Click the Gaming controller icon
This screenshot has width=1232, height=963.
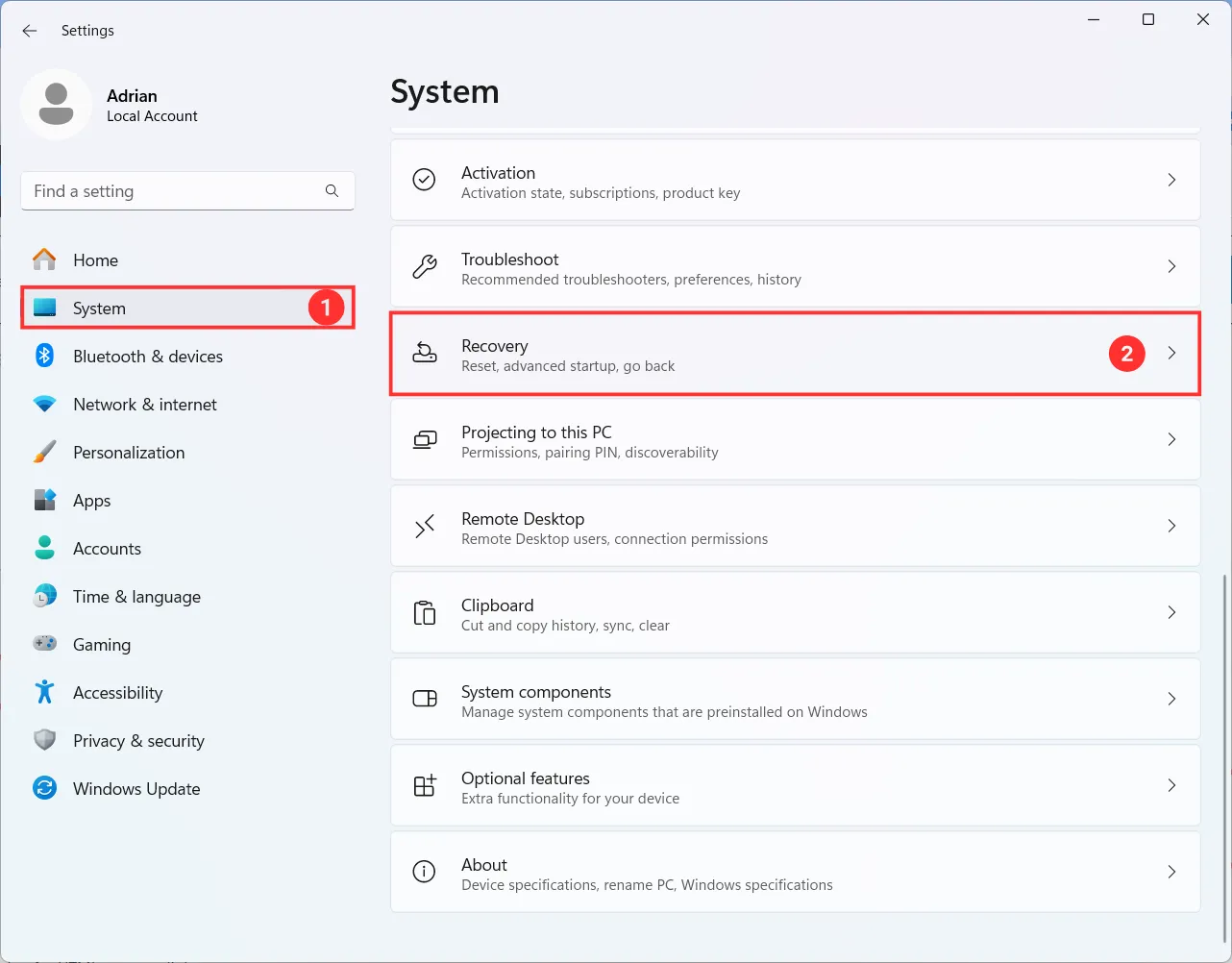point(44,644)
